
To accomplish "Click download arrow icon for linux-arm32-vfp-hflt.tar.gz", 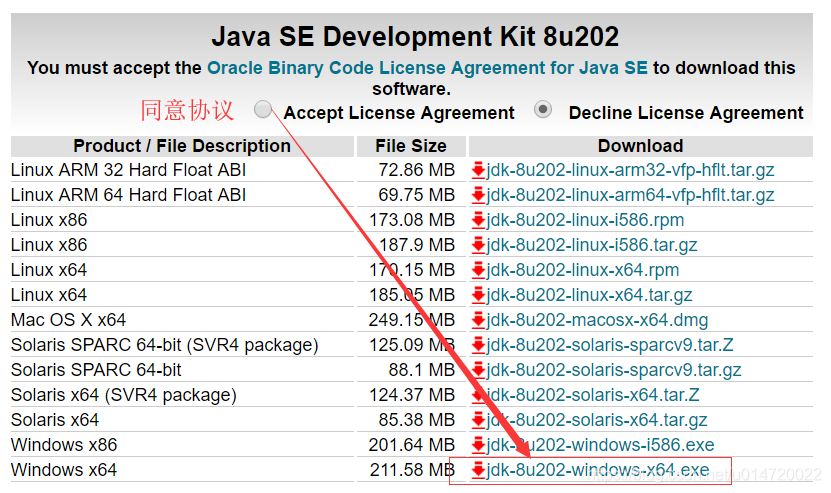I will pyautogui.click(x=479, y=170).
